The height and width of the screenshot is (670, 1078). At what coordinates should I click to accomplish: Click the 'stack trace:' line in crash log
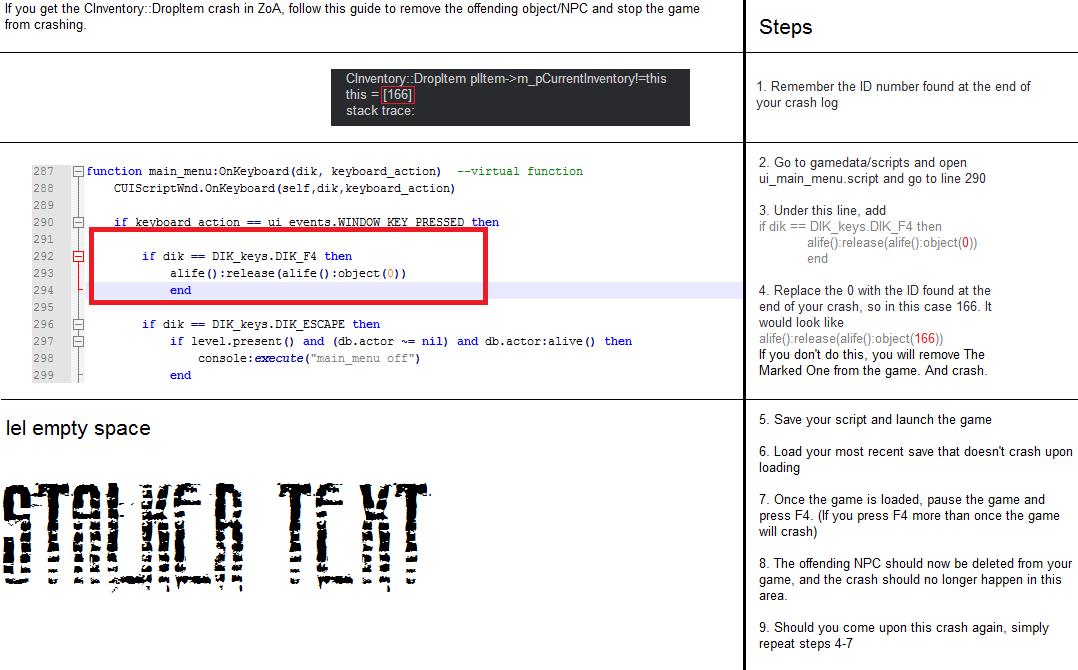coord(380,111)
